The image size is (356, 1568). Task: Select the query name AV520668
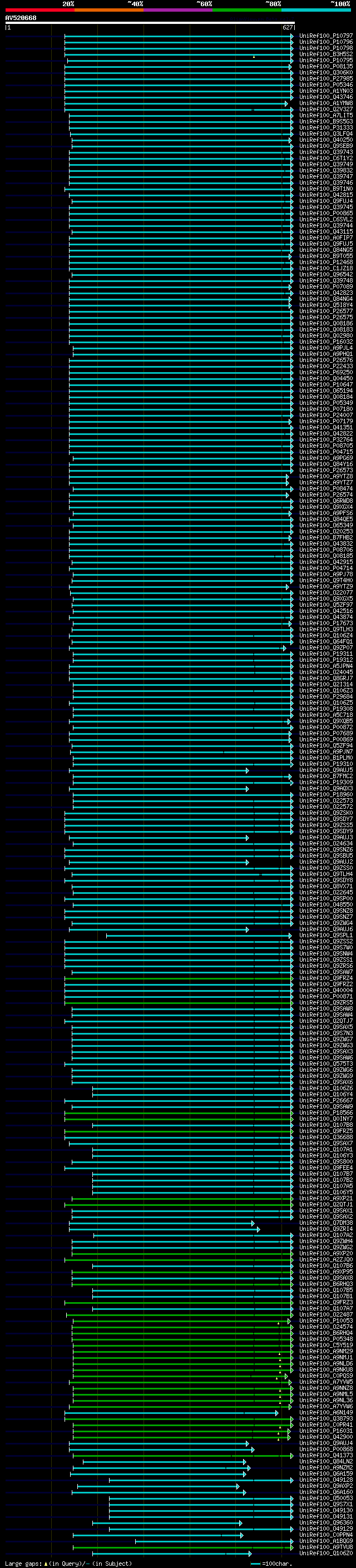click(x=21, y=18)
